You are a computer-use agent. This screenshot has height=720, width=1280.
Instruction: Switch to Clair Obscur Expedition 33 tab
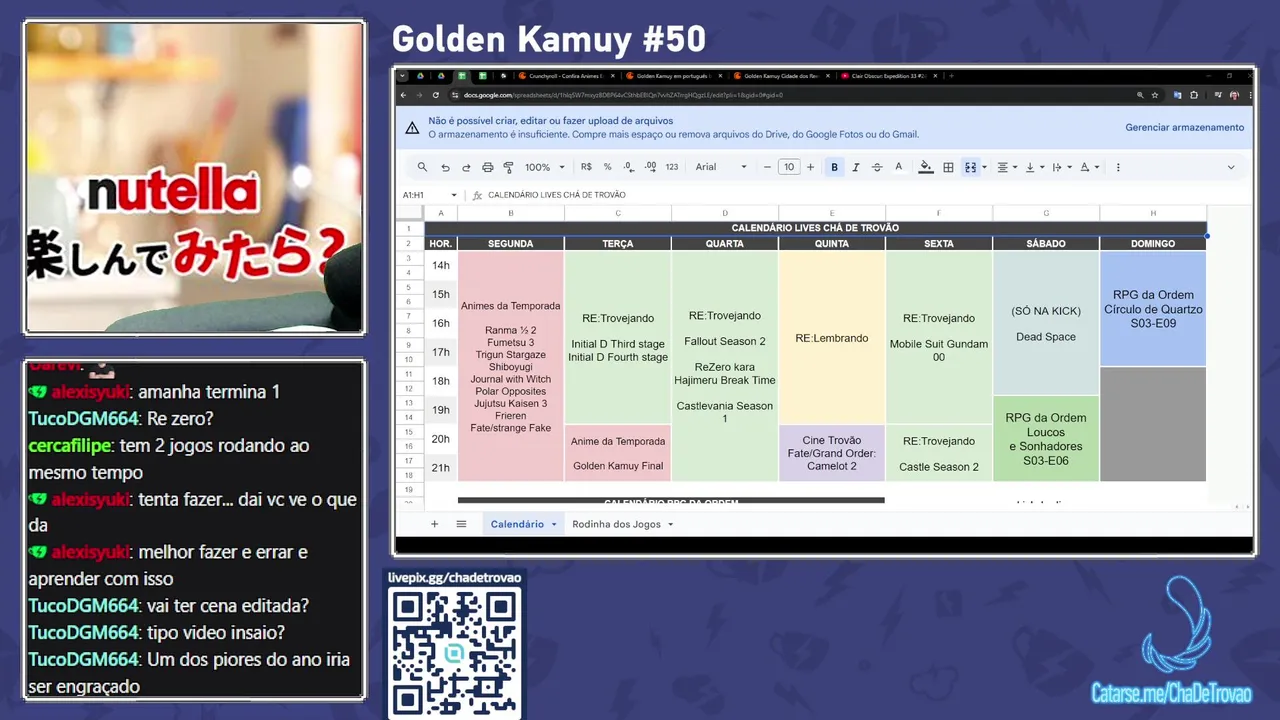tap(888, 76)
